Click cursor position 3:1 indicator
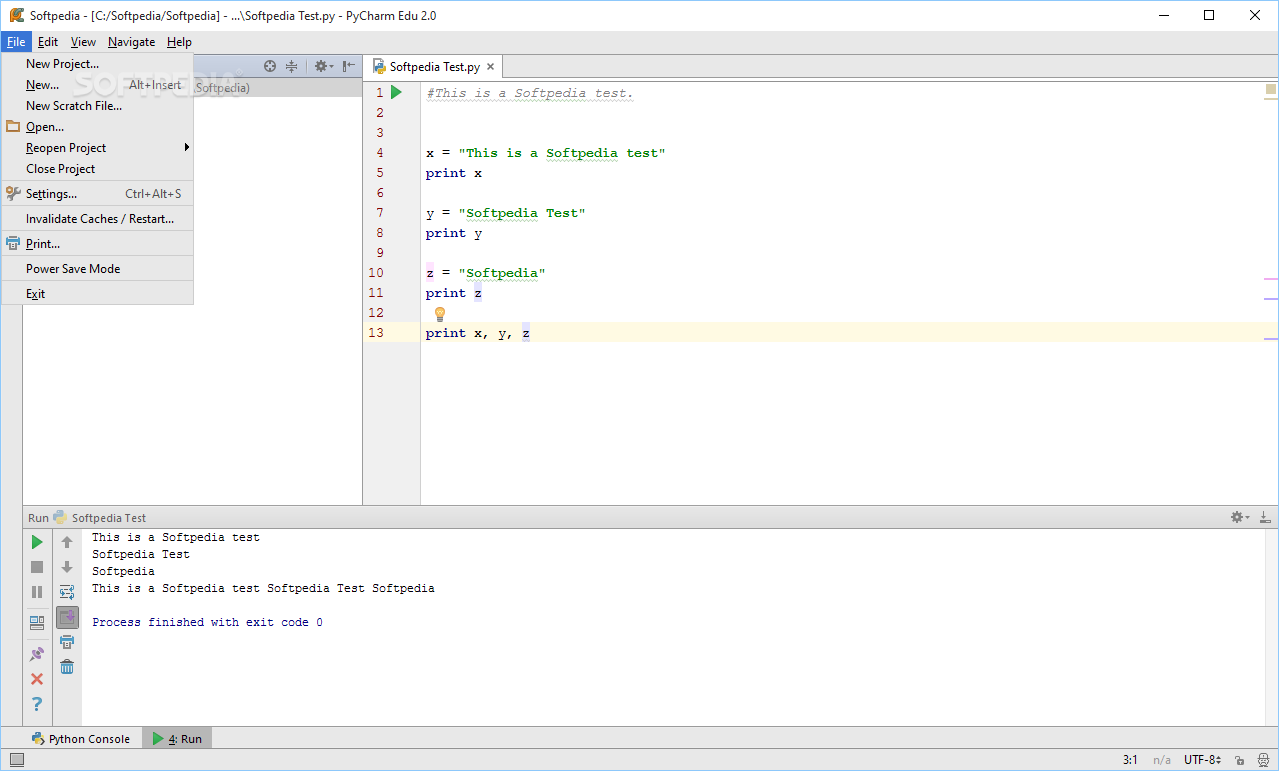This screenshot has width=1279, height=771. (x=1130, y=760)
